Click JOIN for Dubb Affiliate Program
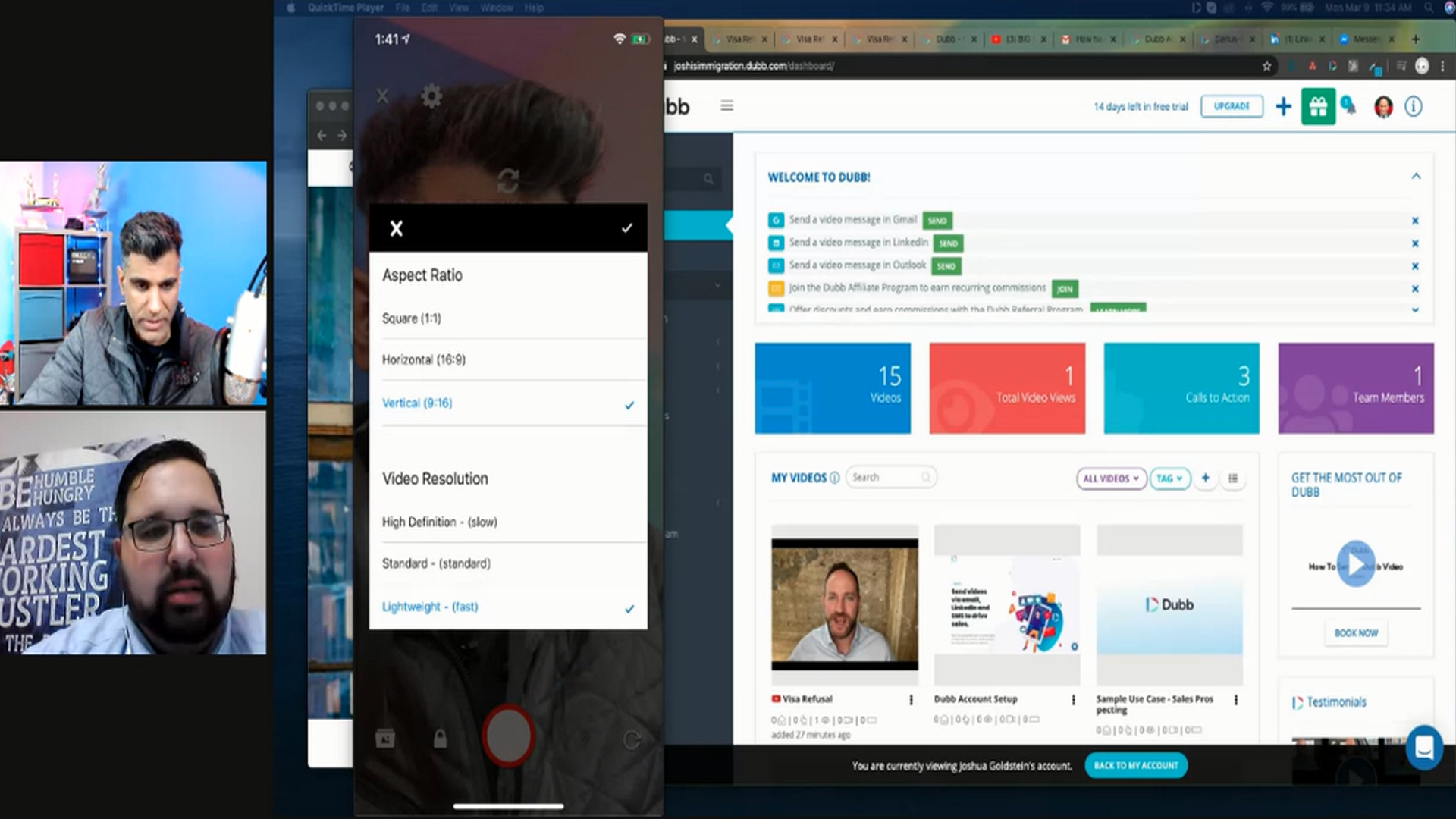Image resolution: width=1456 pixels, height=819 pixels. pos(1065,289)
